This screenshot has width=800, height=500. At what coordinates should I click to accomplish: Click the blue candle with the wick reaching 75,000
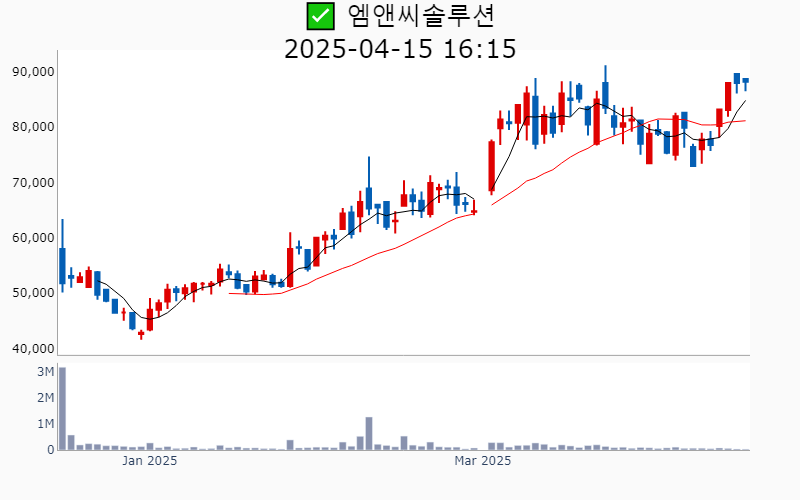pos(369,186)
